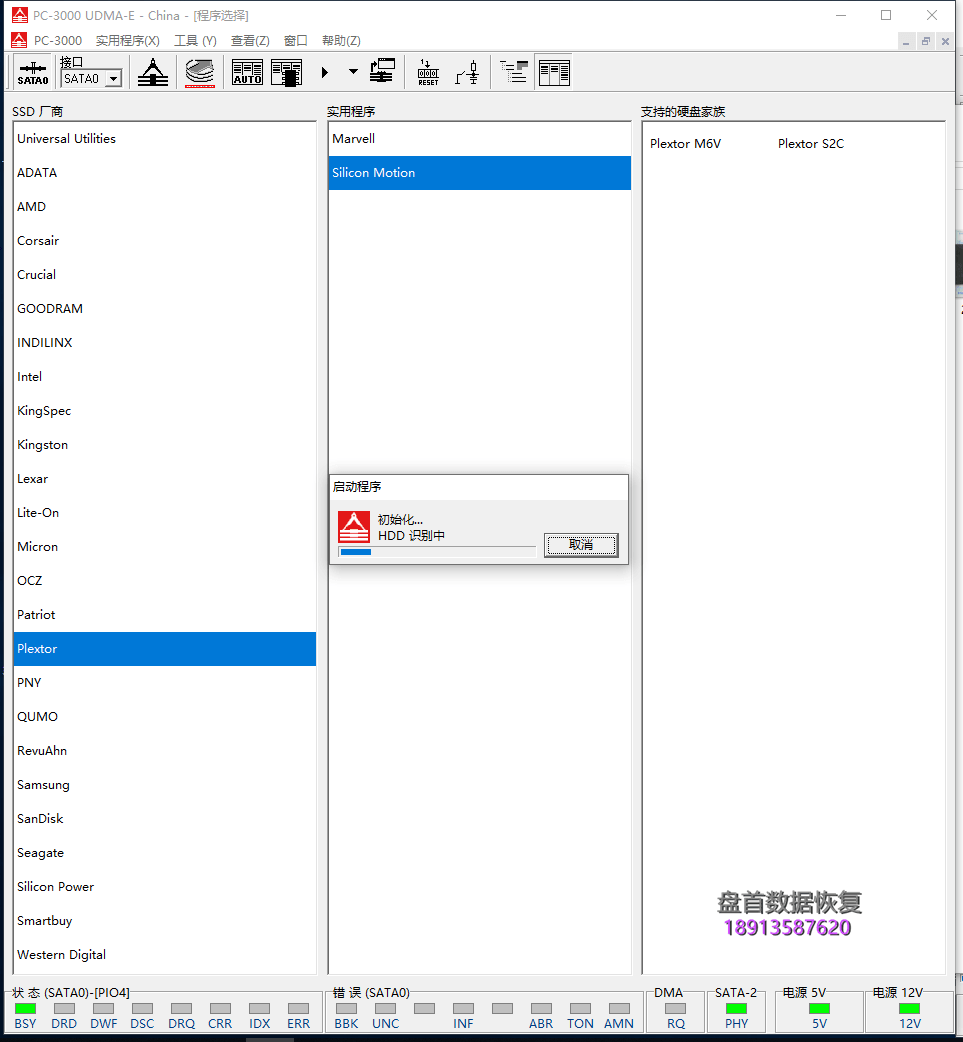Select the highlighted Plextor vendor row
The image size is (963, 1042).
[x=165, y=649]
